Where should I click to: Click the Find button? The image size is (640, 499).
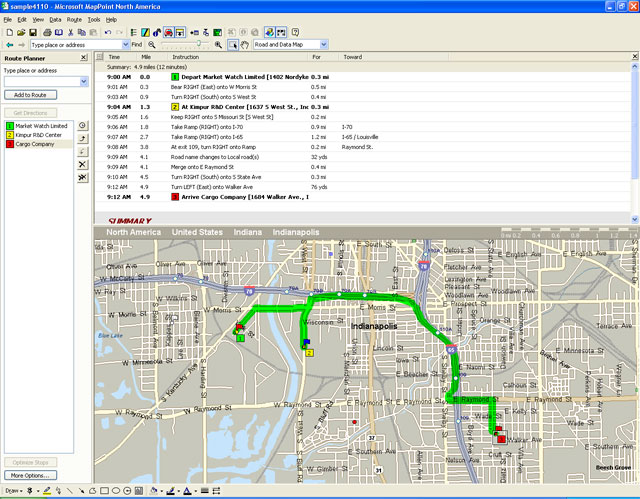point(137,44)
